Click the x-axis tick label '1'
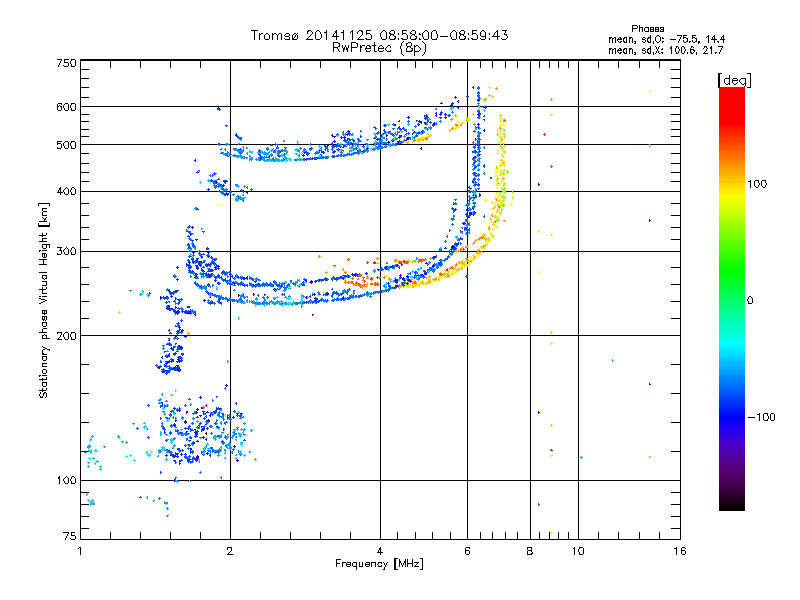This screenshot has width=800, height=600. (x=80, y=551)
